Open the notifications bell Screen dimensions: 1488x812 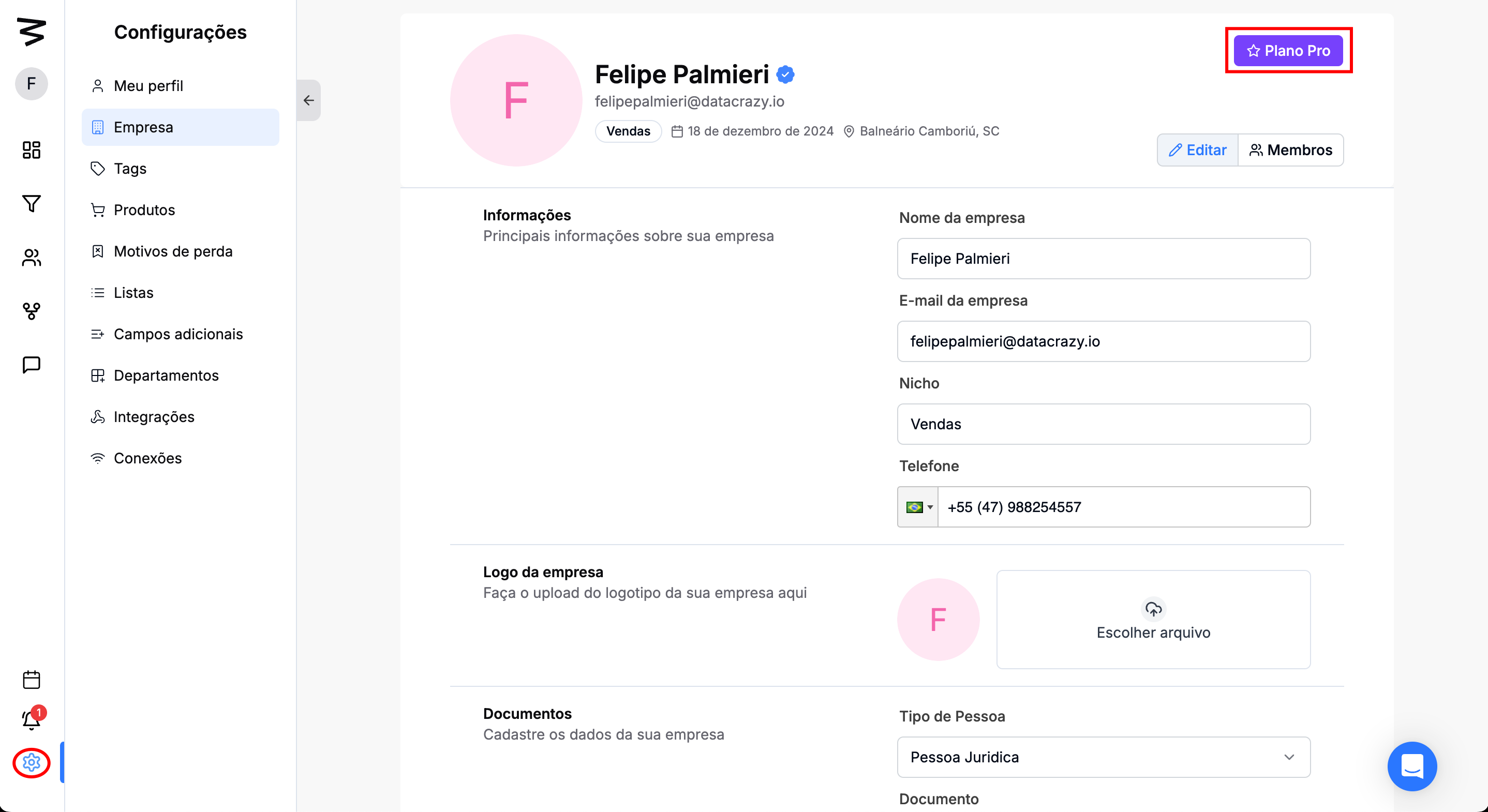(x=31, y=720)
